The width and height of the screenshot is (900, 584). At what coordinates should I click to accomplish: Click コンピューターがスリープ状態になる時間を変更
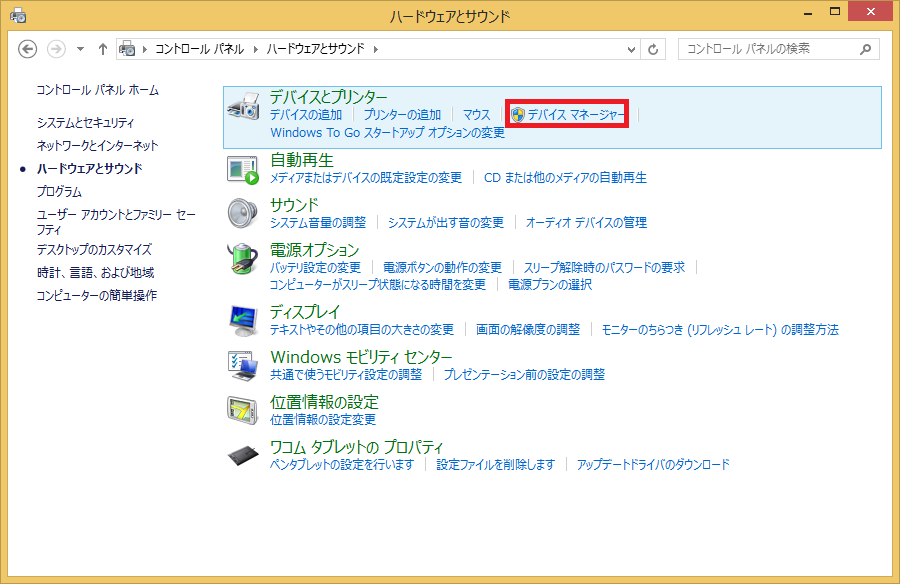[378, 285]
